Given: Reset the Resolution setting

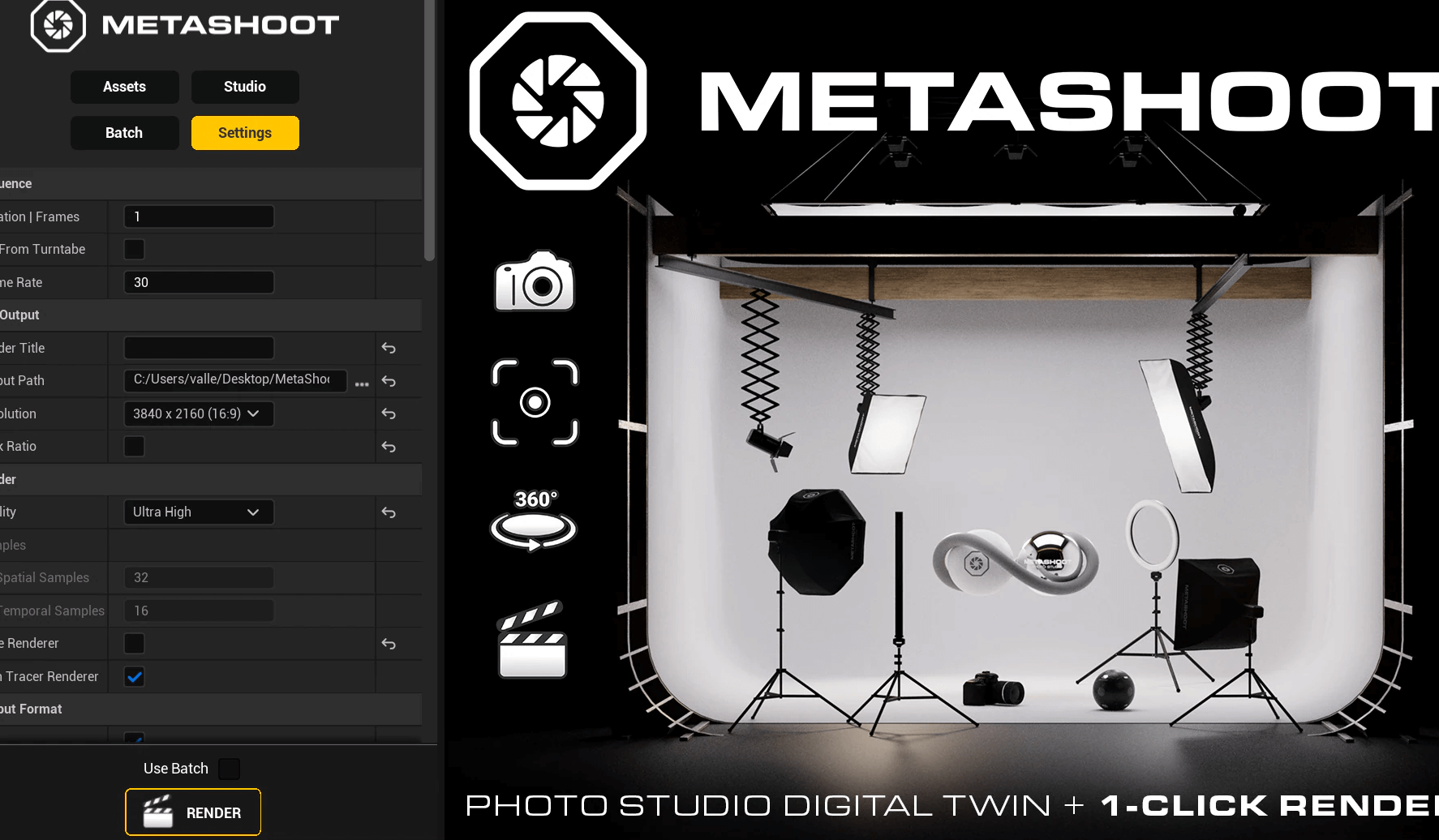Looking at the screenshot, I should click(389, 414).
